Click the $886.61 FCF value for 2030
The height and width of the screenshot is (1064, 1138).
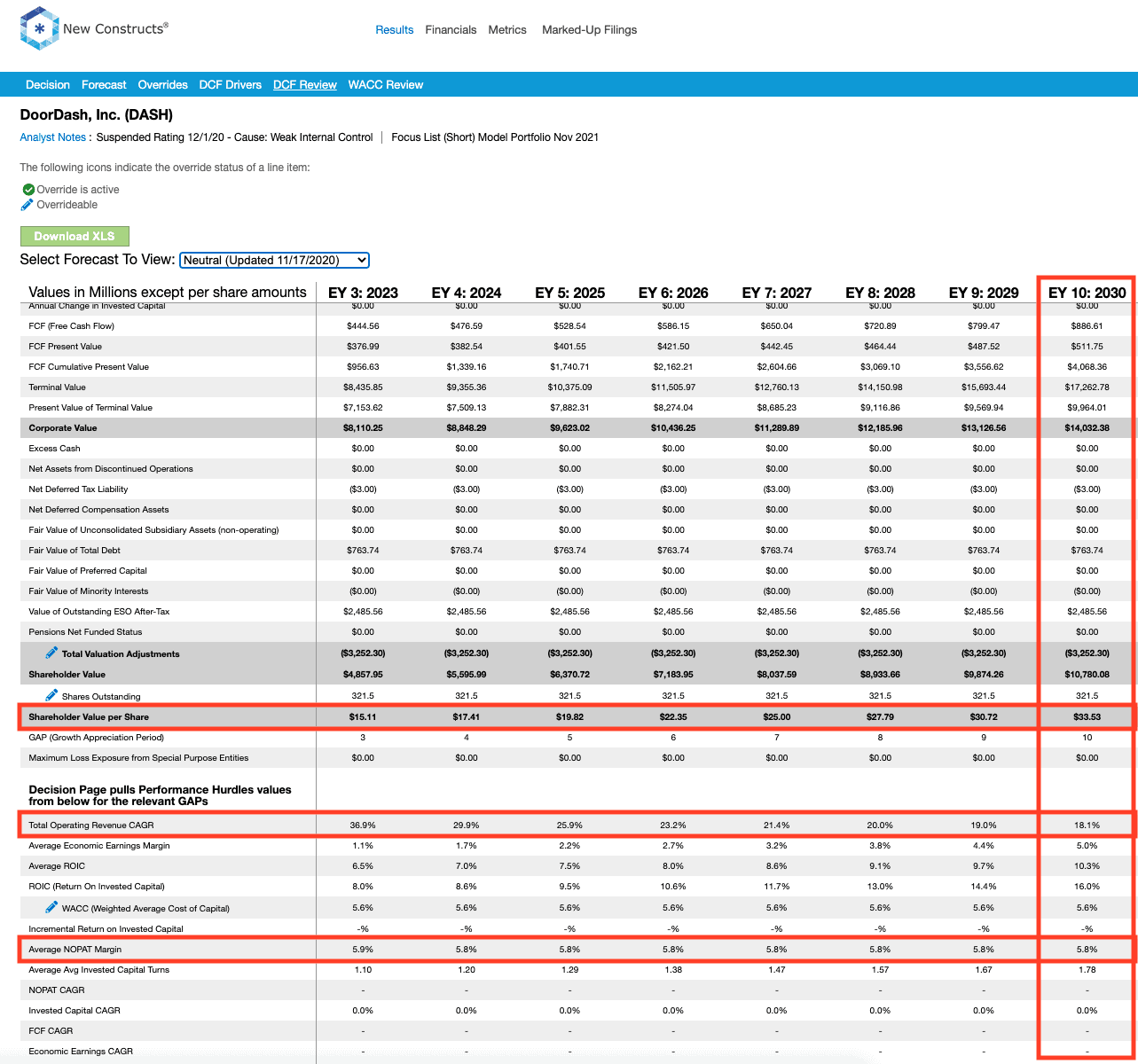(1087, 326)
